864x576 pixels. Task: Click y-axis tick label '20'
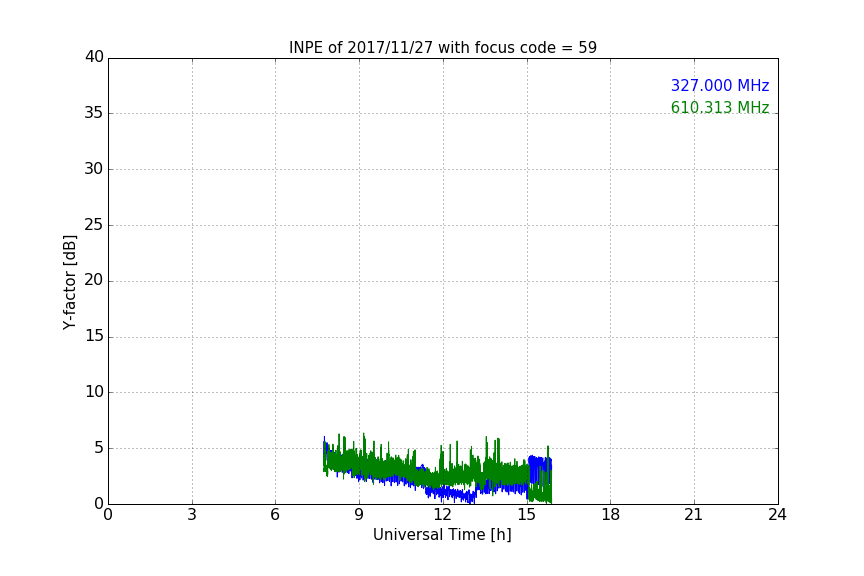pyautogui.click(x=94, y=280)
